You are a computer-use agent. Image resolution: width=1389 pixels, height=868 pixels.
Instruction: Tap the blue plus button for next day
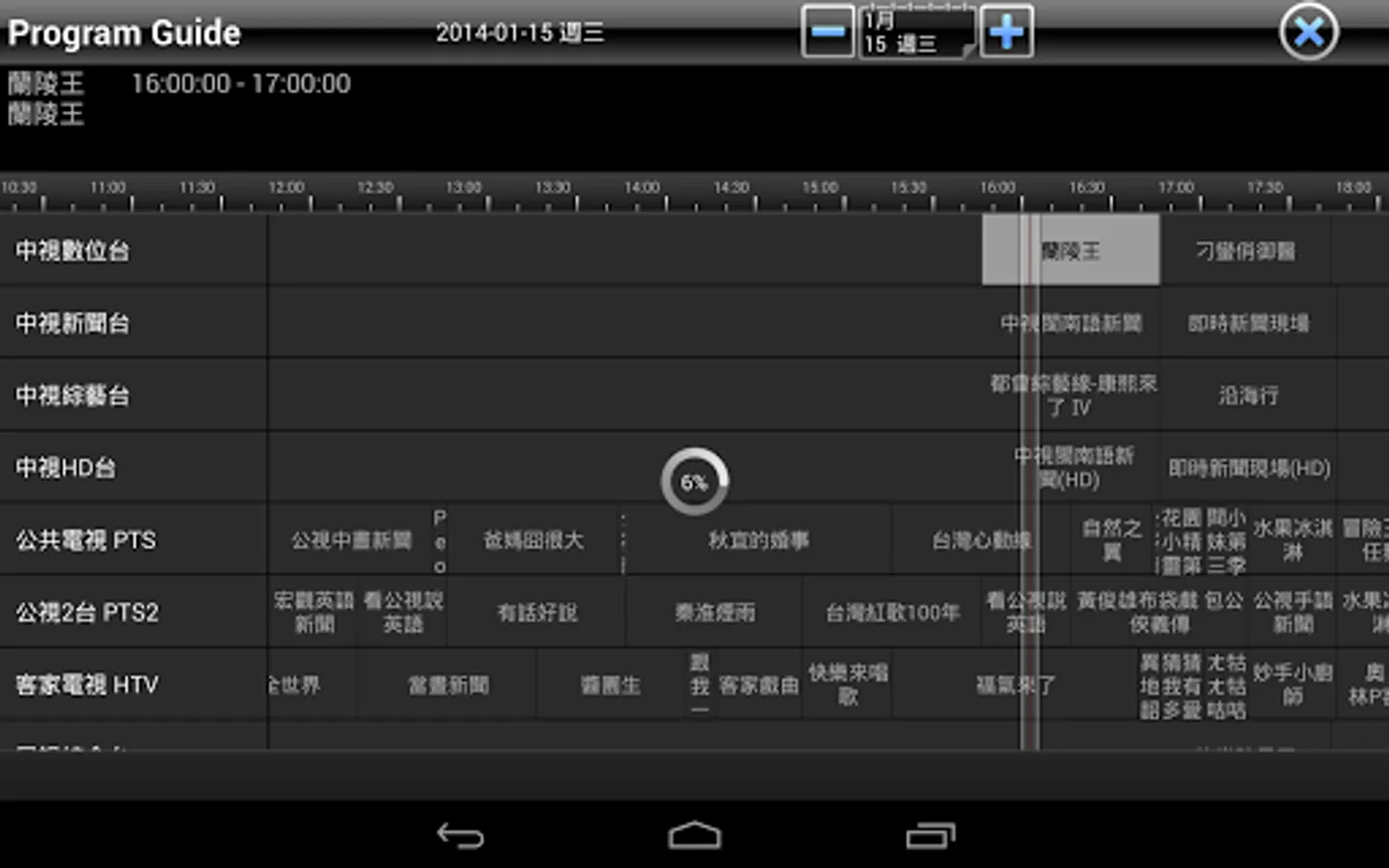(x=1007, y=32)
